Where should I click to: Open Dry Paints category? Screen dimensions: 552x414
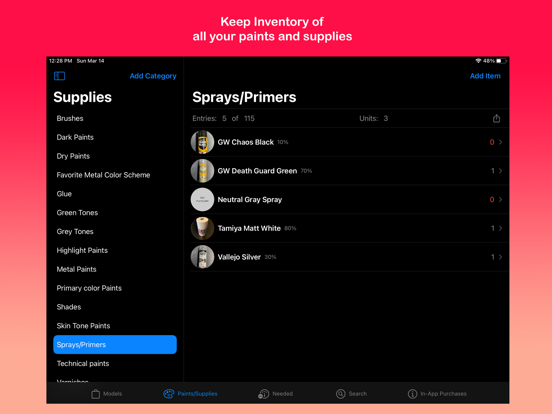pos(115,156)
